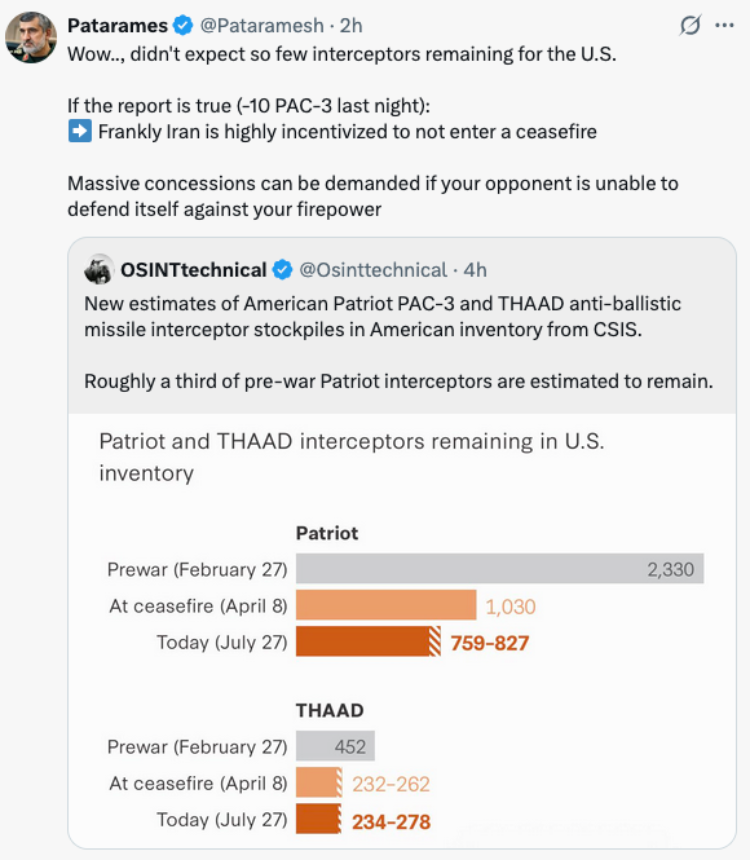
Task: Open the interceptor inventory chart image
Action: (x=402, y=631)
